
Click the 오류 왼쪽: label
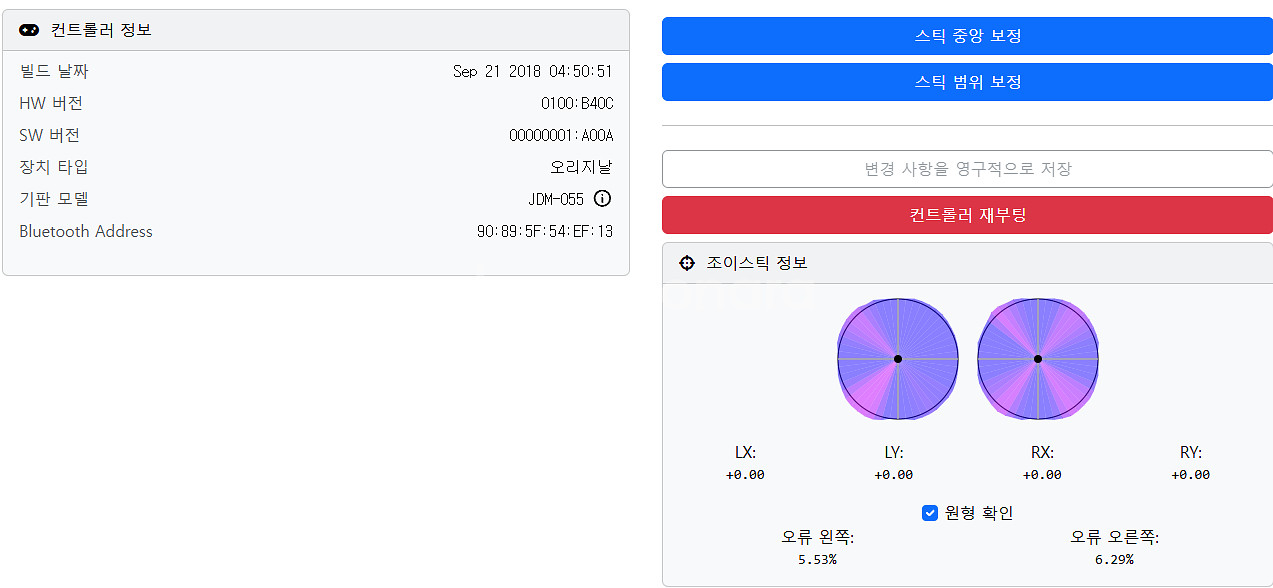click(817, 537)
